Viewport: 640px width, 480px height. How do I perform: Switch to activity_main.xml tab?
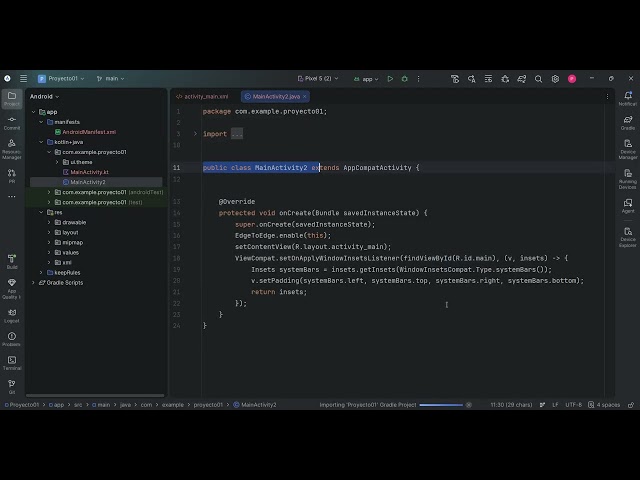[x=202, y=97]
